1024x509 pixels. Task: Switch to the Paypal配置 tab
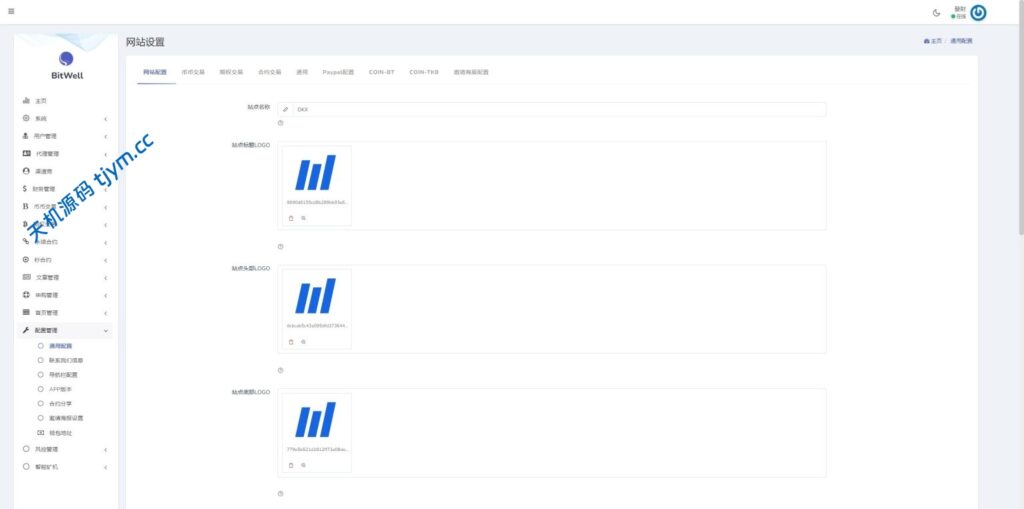[338, 72]
